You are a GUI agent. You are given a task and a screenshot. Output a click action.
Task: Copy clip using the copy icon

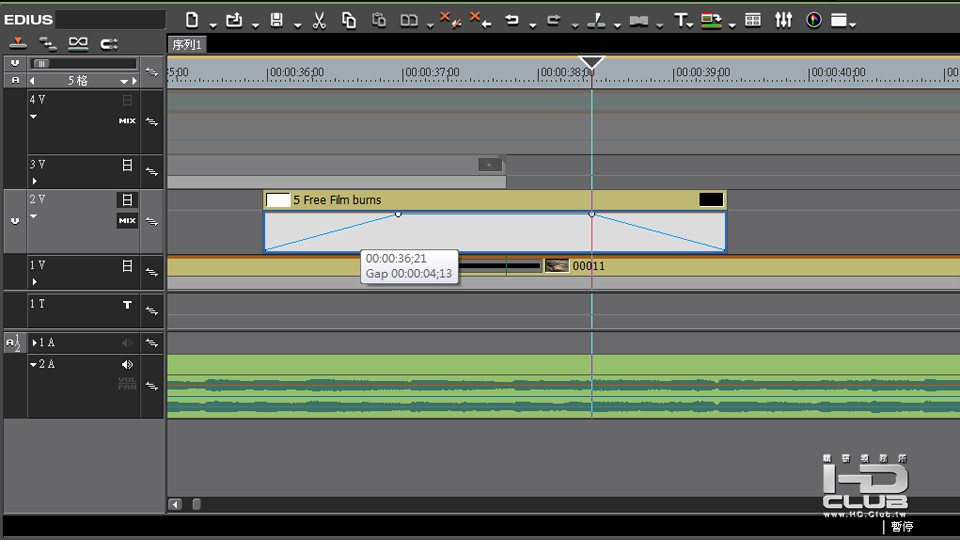tap(349, 20)
